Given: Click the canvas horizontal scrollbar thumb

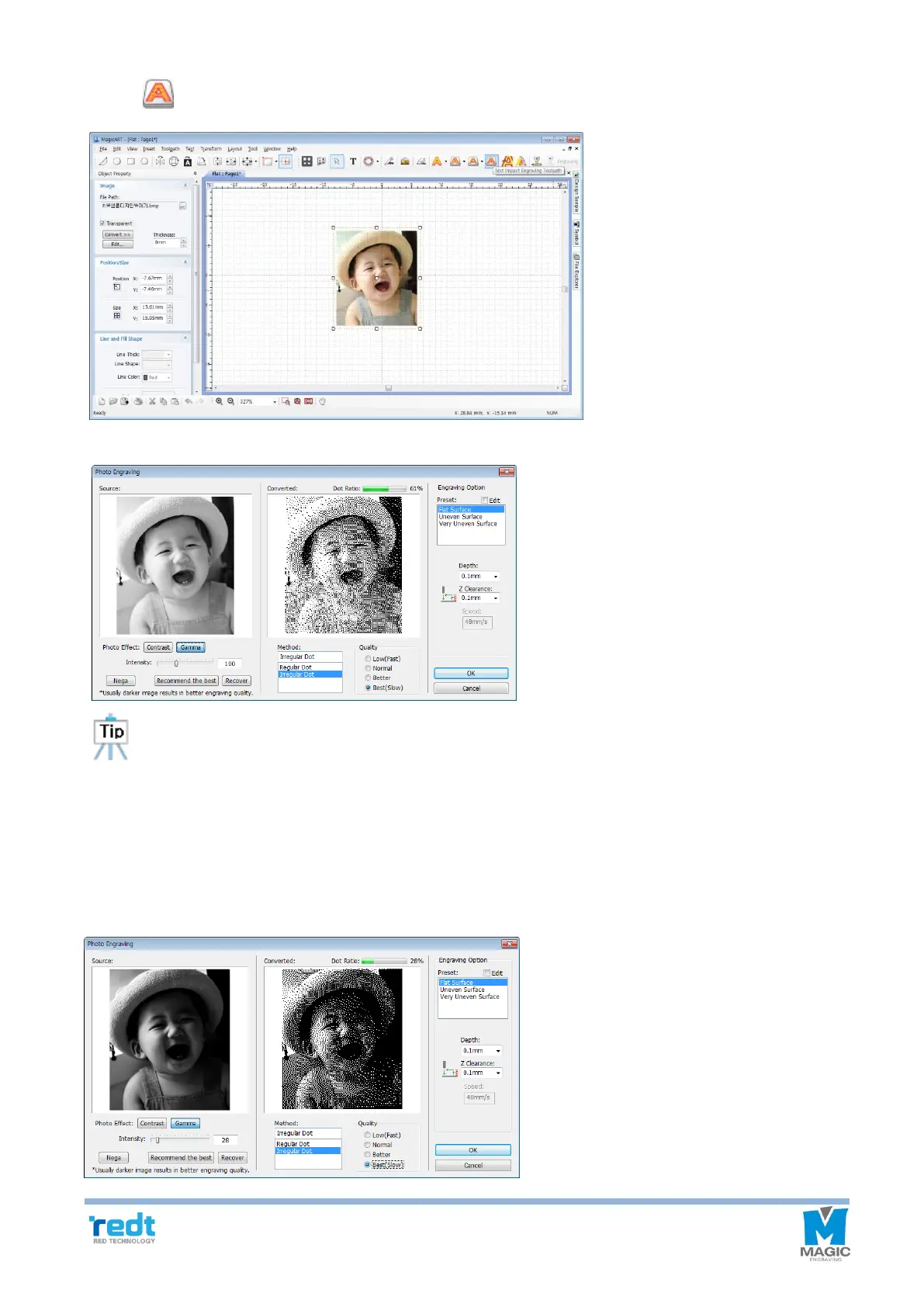Looking at the screenshot, I should 389,388.
